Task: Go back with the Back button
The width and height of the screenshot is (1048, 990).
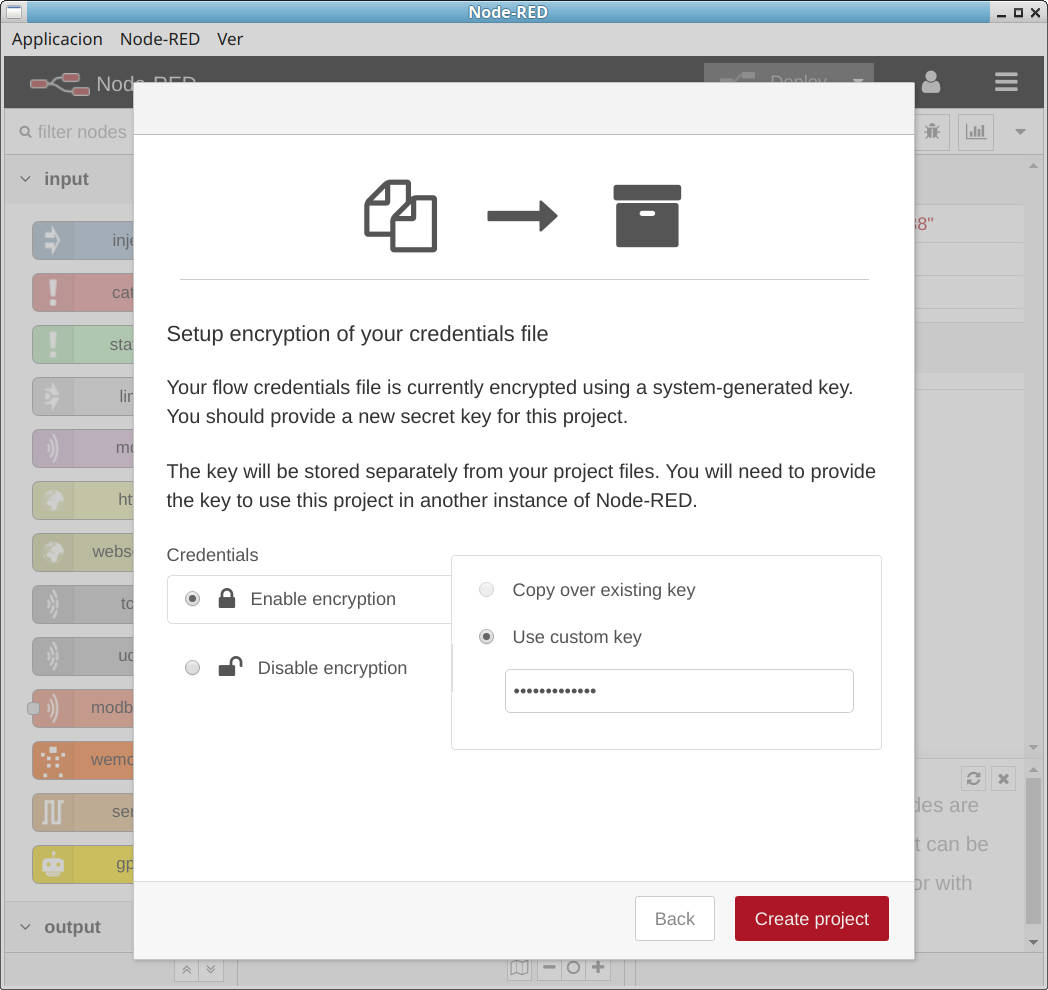Action: pos(674,919)
